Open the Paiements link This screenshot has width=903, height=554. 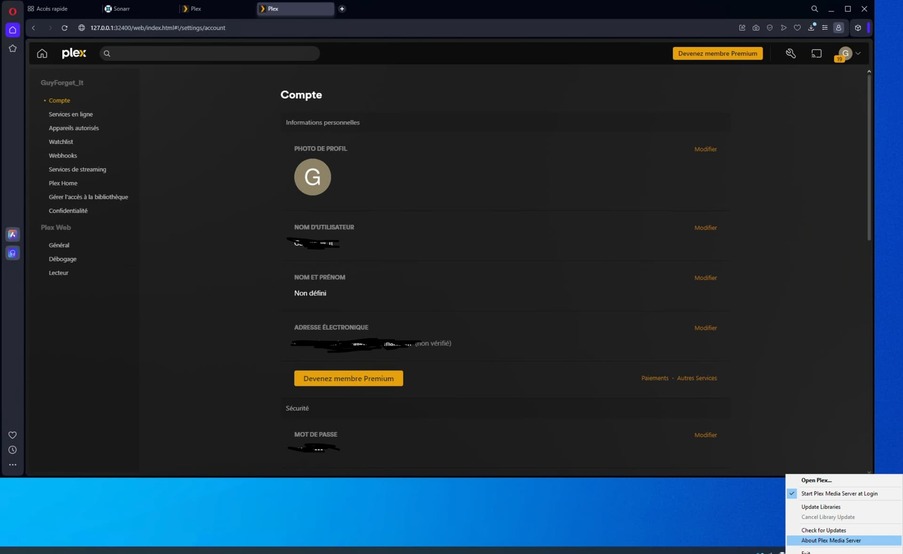coord(655,378)
